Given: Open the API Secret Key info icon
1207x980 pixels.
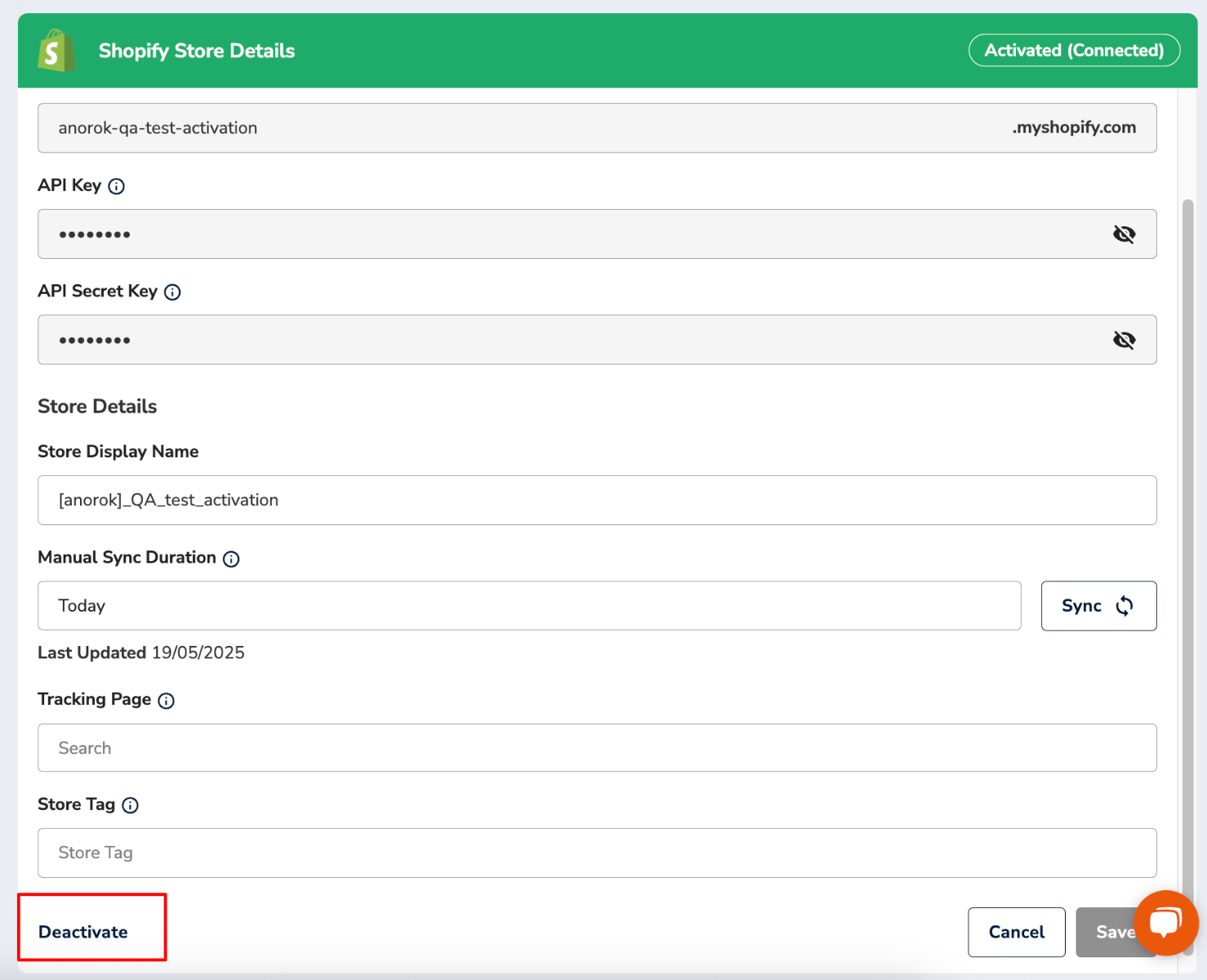Looking at the screenshot, I should (172, 292).
